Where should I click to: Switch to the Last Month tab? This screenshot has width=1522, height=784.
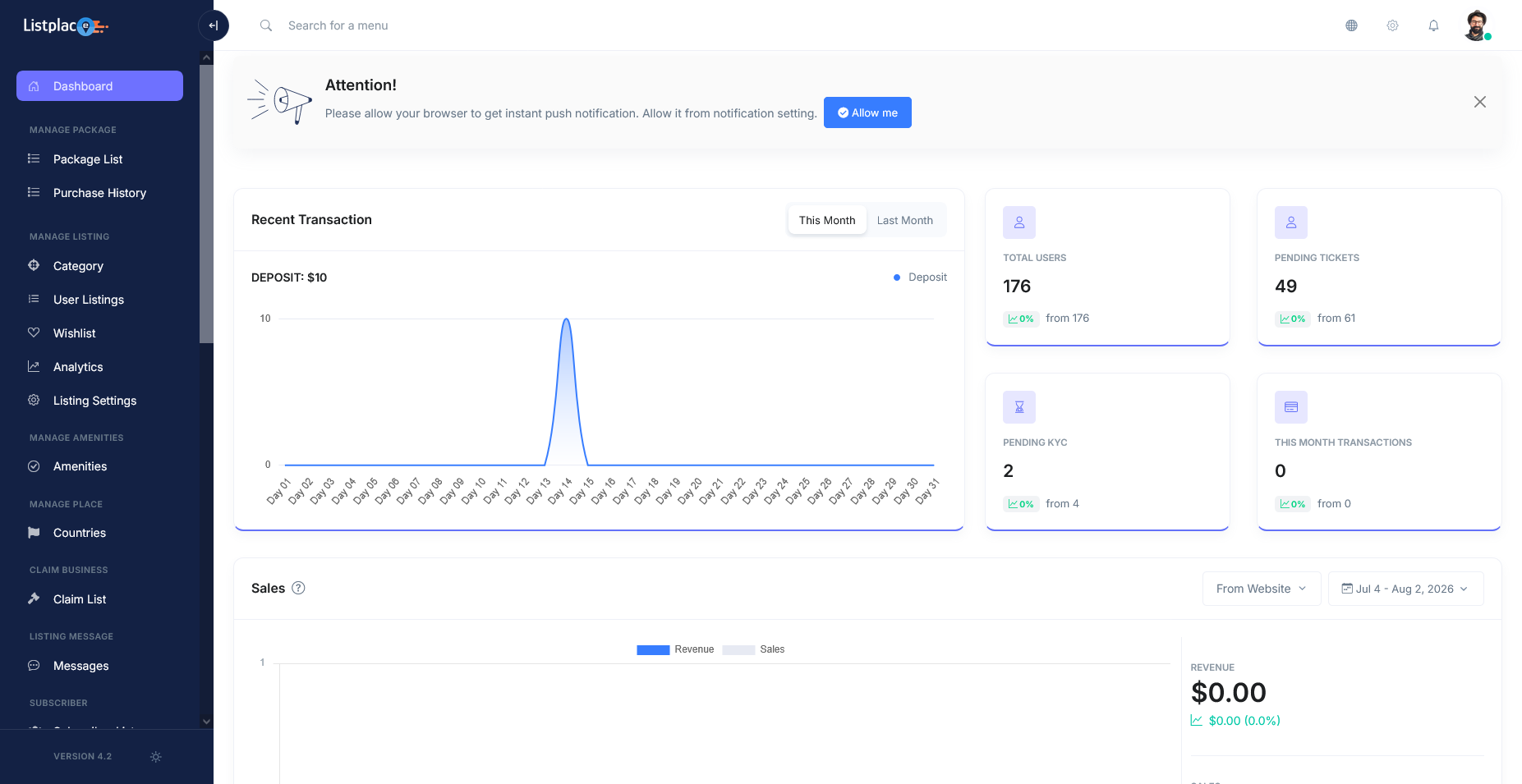[x=904, y=220]
